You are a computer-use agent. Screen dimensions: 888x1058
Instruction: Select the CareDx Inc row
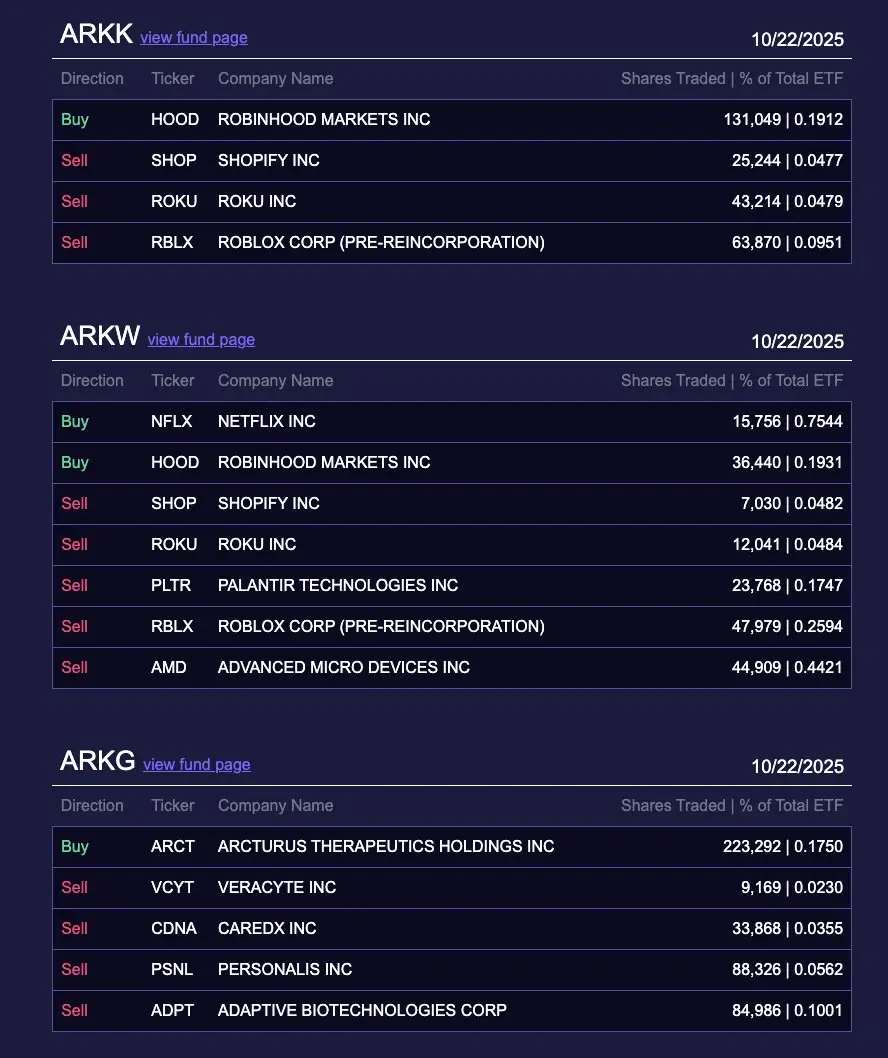451,929
